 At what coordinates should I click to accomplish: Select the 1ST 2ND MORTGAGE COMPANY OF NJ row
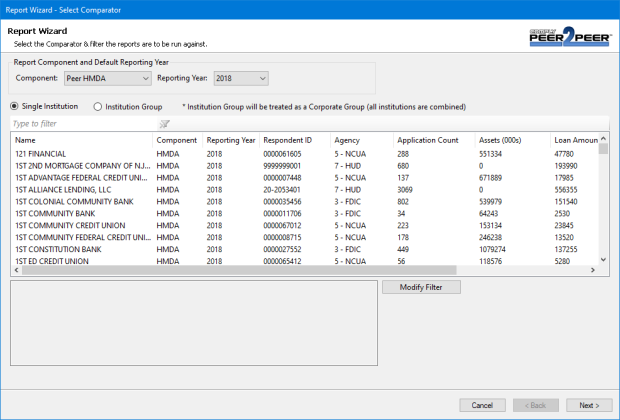pos(304,166)
